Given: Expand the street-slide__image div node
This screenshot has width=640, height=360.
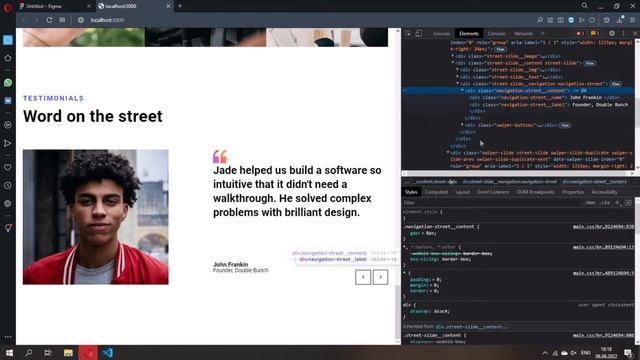Looking at the screenshot, I should click(x=453, y=56).
